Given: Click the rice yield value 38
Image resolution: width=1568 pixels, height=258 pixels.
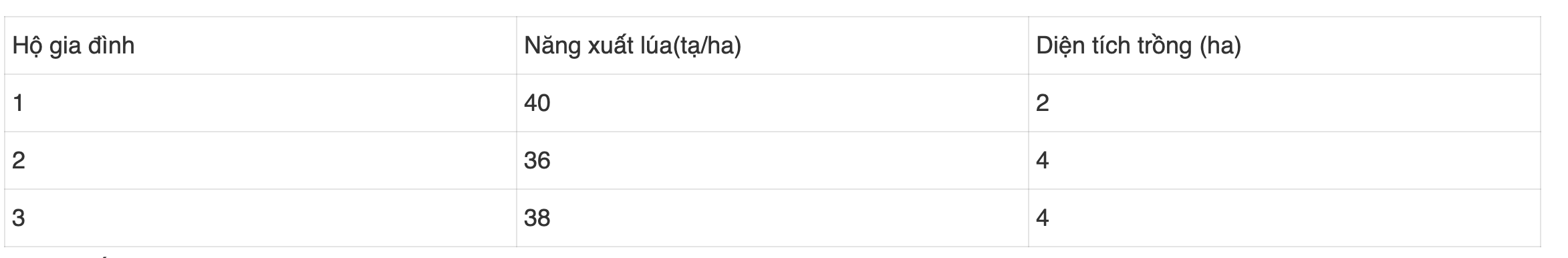Looking at the screenshot, I should (x=537, y=218).
